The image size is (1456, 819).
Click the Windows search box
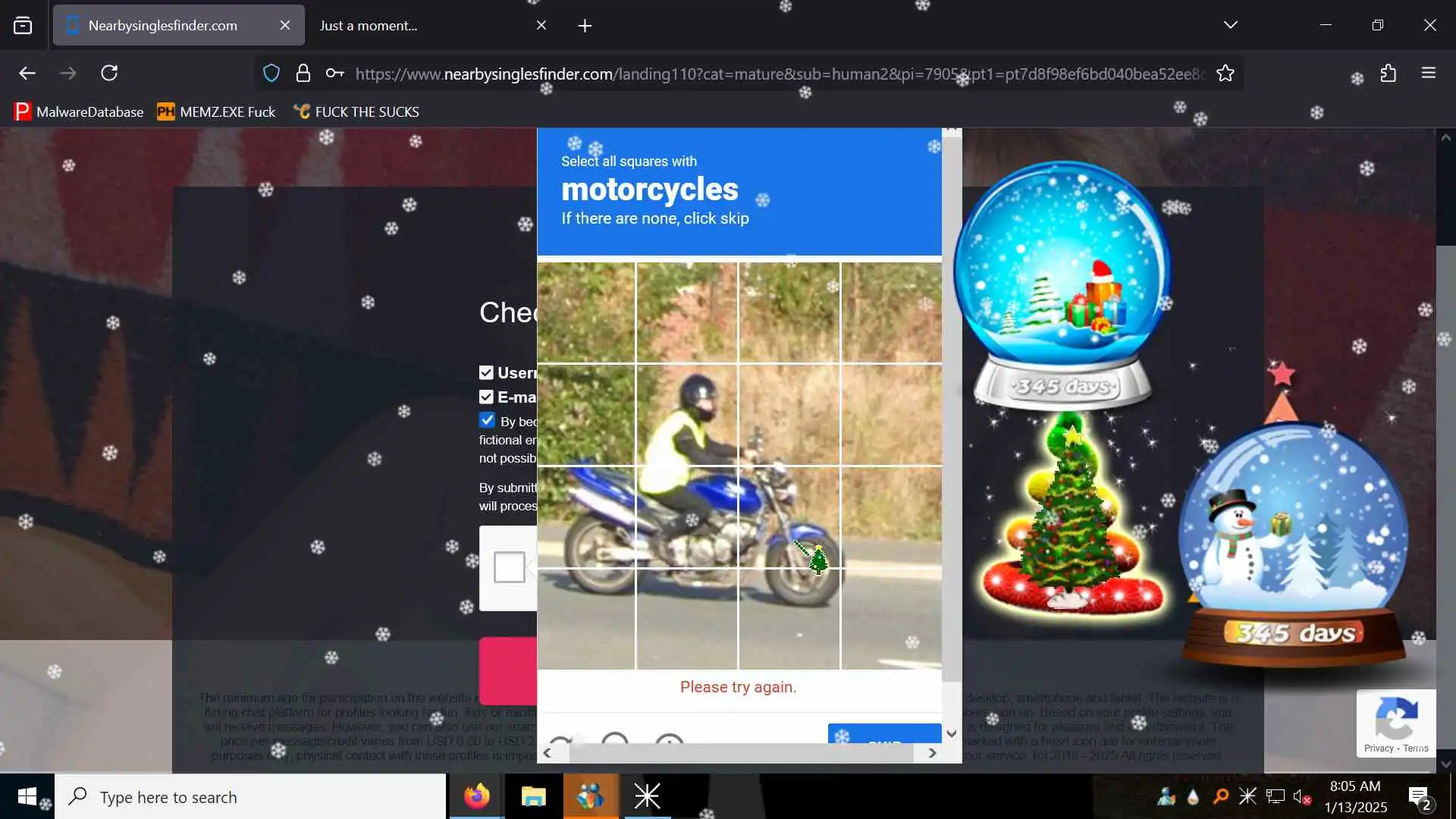[x=250, y=797]
